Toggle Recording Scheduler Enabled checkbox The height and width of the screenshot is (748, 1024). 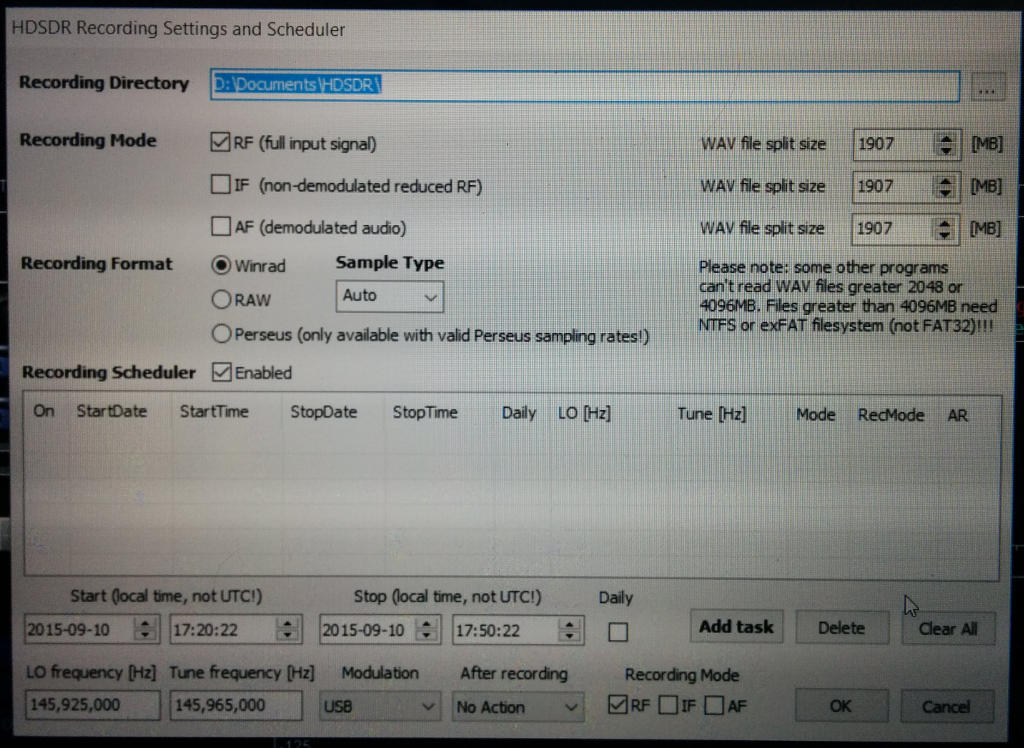[221, 372]
